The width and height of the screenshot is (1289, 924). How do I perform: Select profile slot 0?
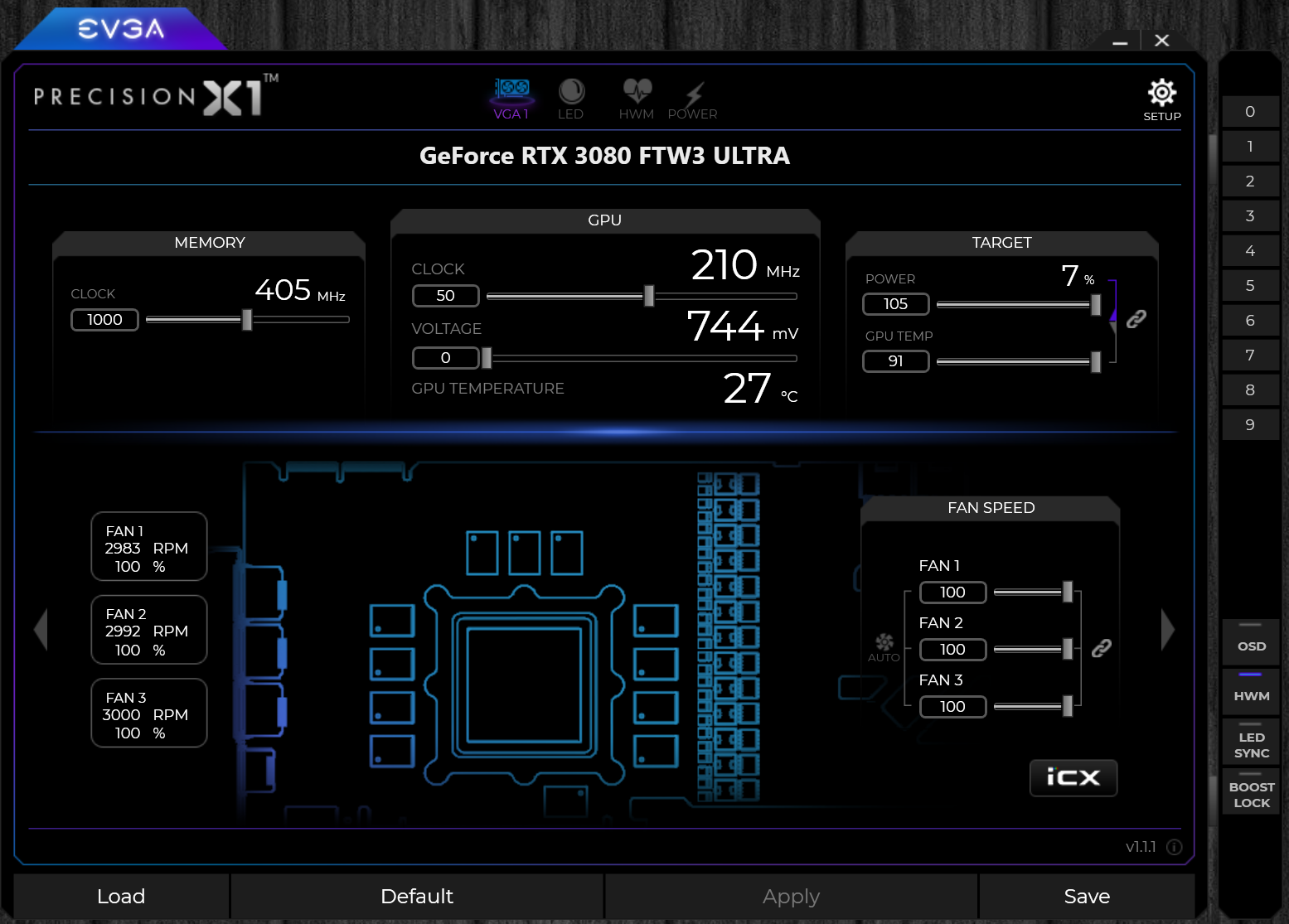1250,112
